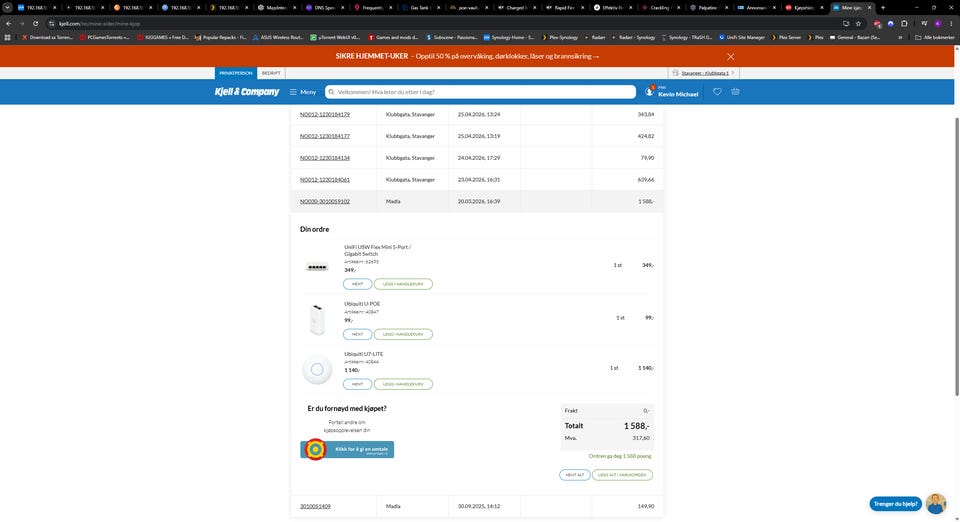Image resolution: width=960 pixels, height=522 pixels.
Task: Click Ubiquiti U7-LITE product thumbnail
Action: pos(317,369)
